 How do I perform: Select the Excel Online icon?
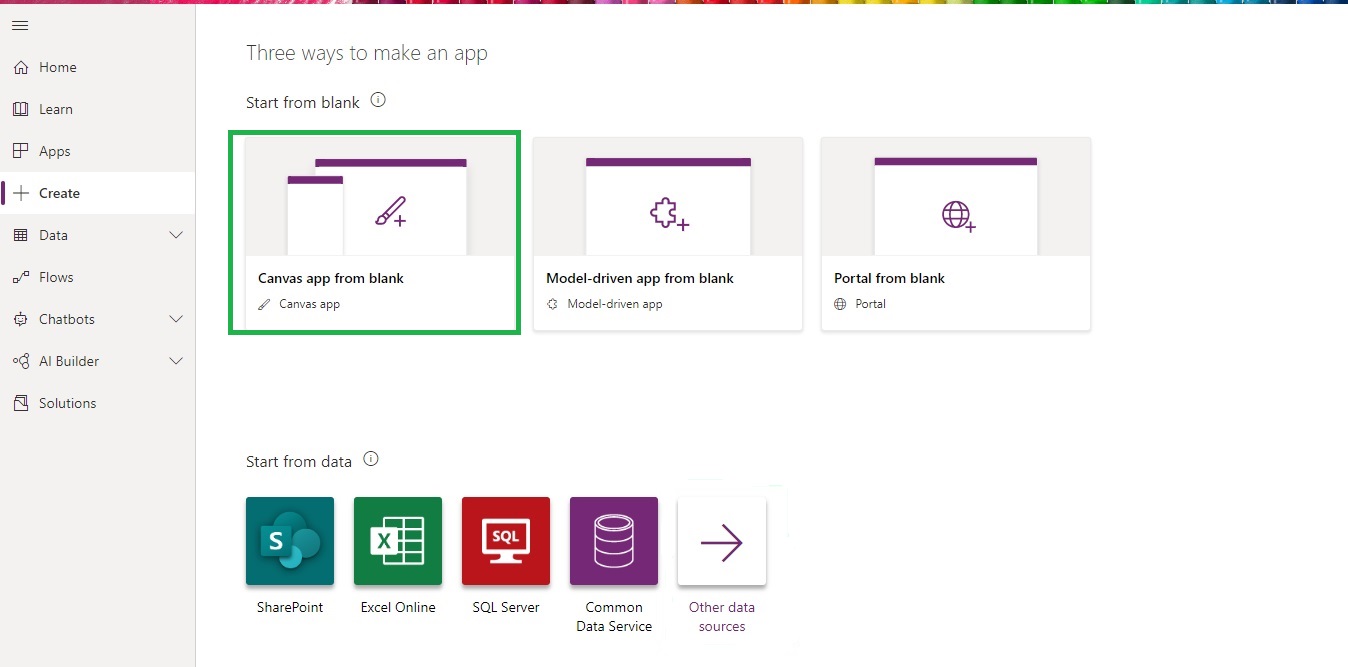coord(398,541)
